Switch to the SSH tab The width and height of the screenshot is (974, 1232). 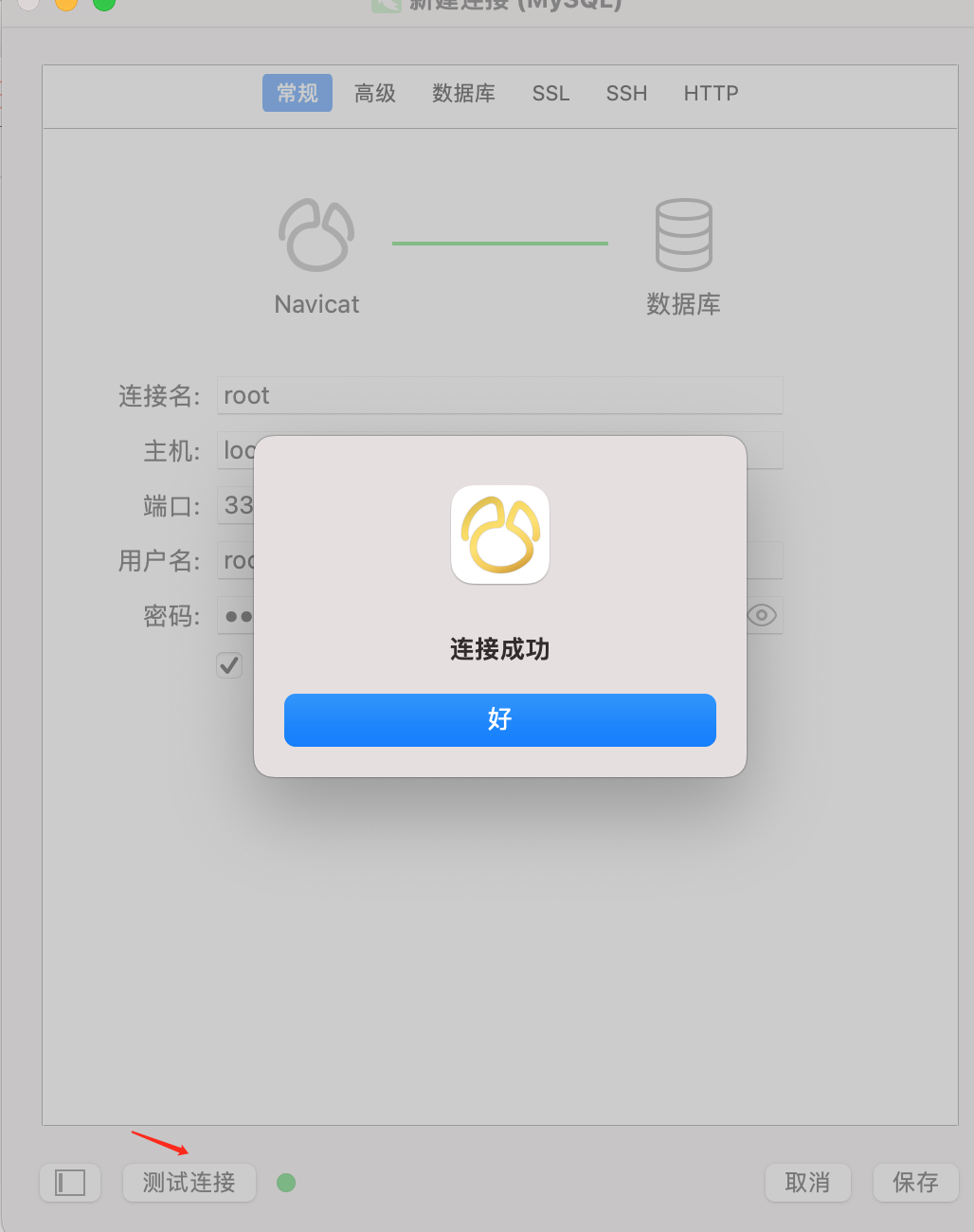point(626,93)
